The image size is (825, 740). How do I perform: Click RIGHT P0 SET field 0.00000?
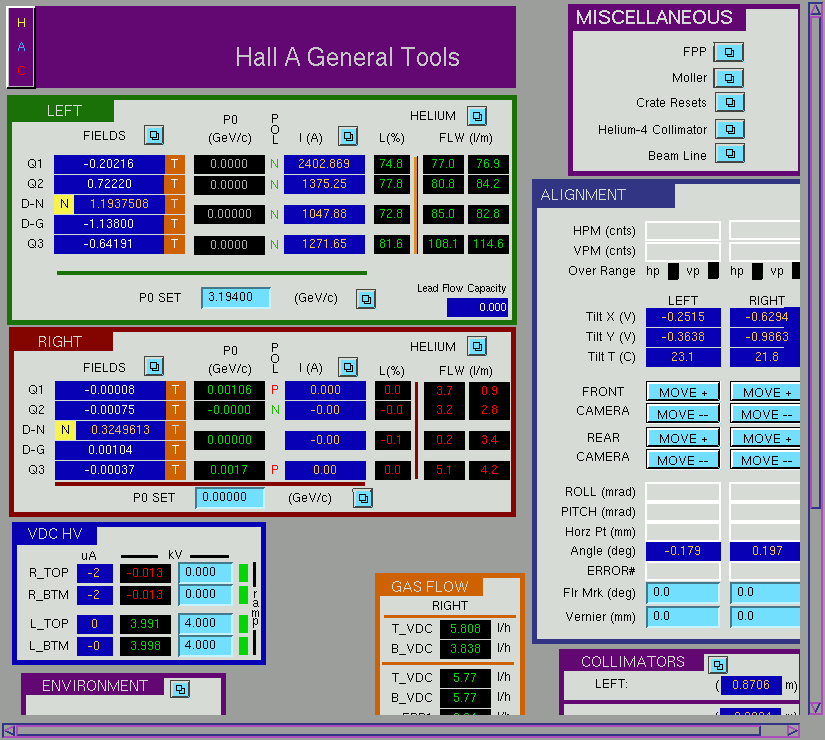point(230,497)
